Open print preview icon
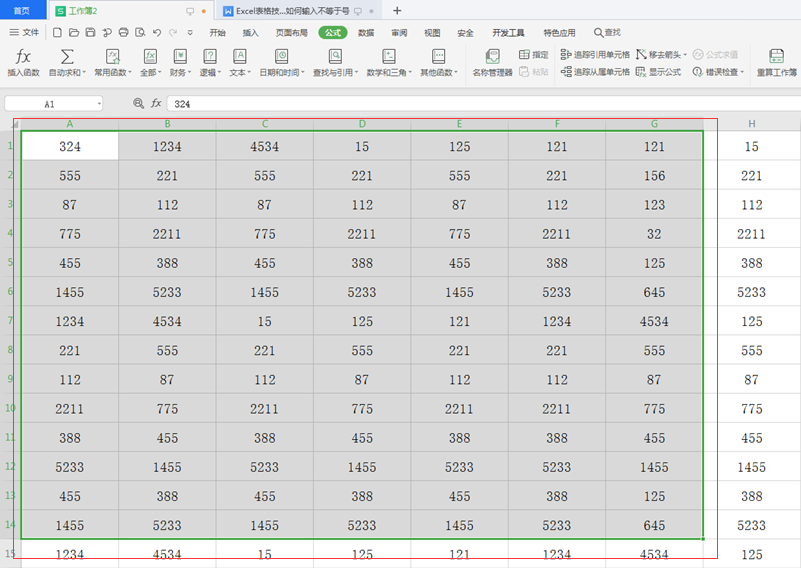This screenshot has height=568, width=801. 140,33
